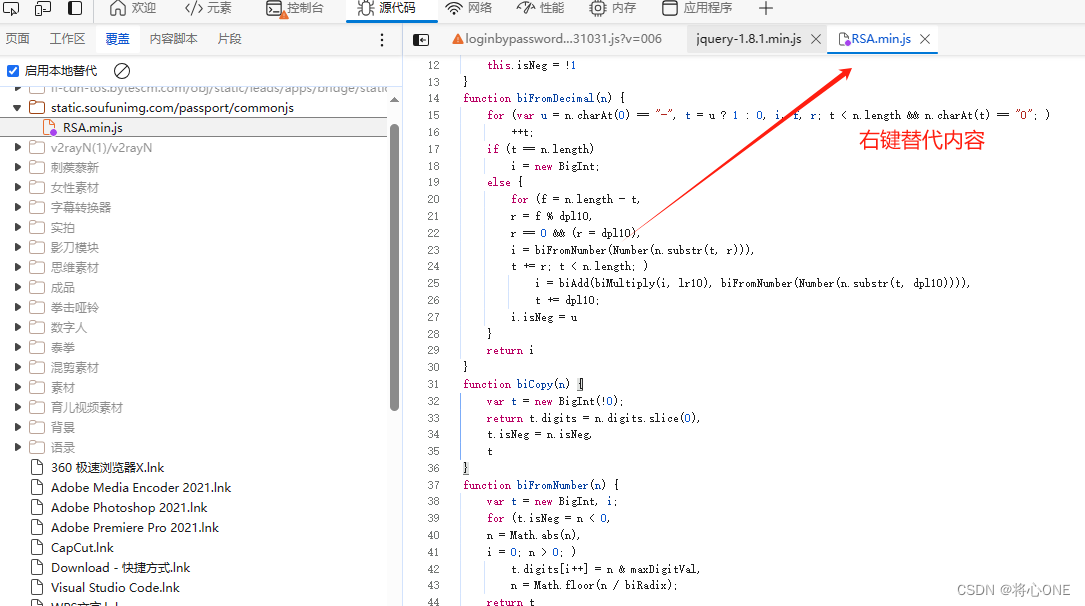Viewport: 1085px width, 606px height.
Task: Open the 应用程序 (Application) tab
Action: click(697, 8)
